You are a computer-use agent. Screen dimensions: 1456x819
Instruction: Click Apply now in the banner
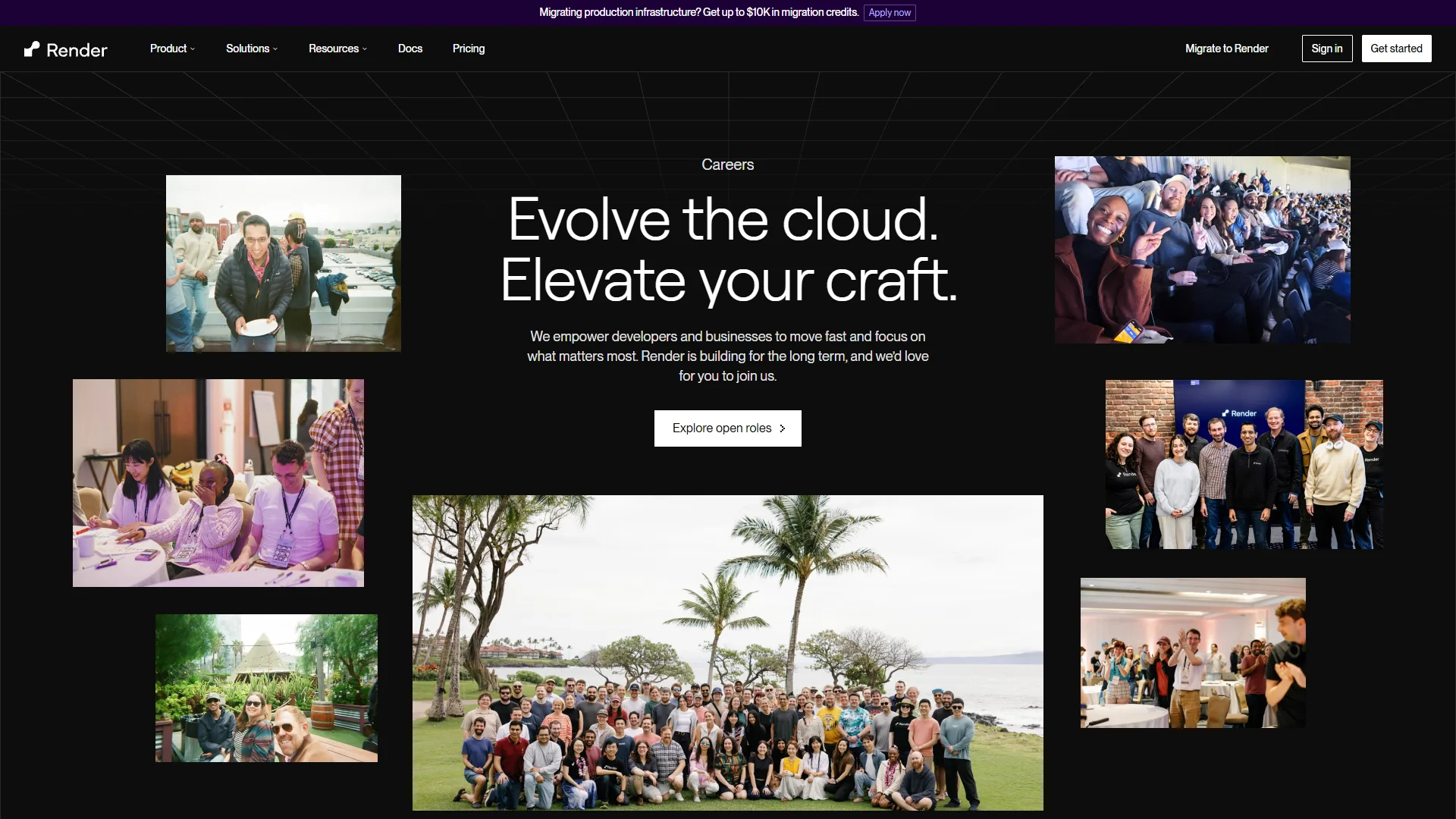point(890,13)
